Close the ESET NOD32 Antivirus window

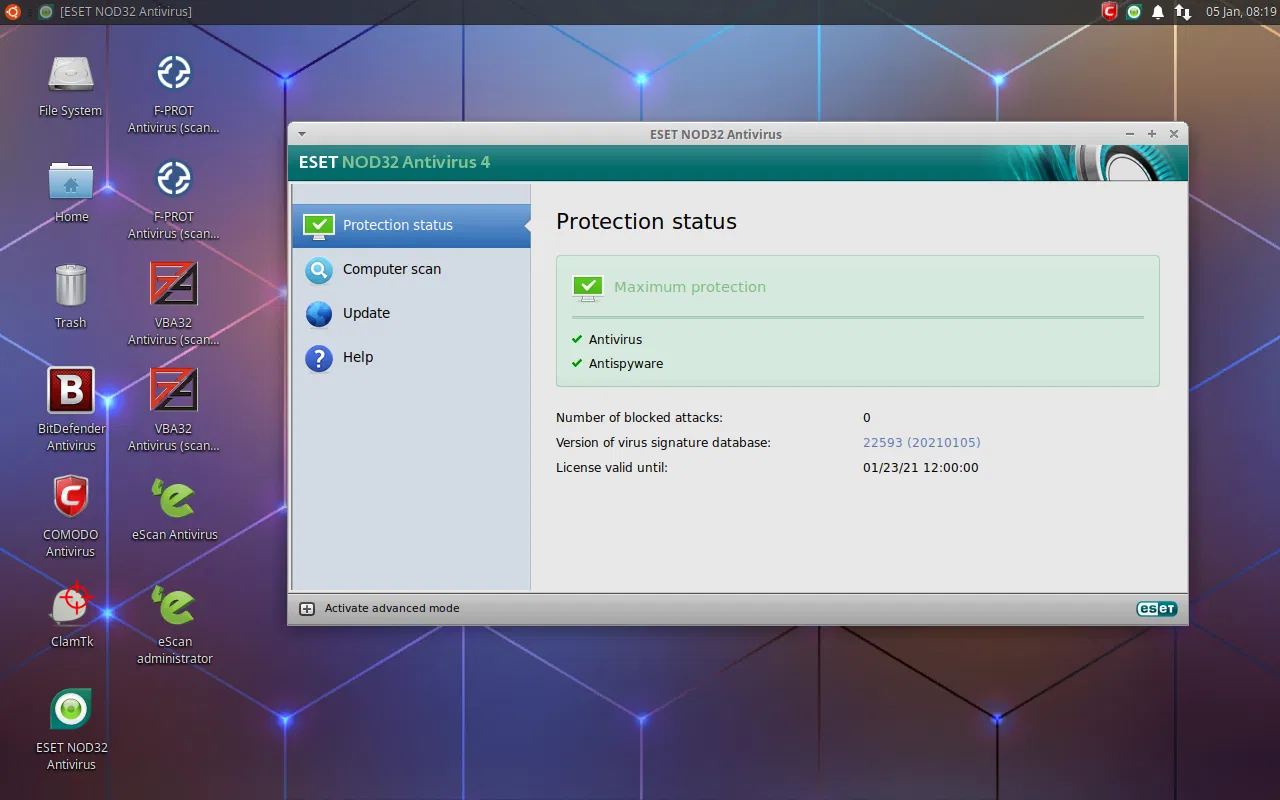point(1174,134)
